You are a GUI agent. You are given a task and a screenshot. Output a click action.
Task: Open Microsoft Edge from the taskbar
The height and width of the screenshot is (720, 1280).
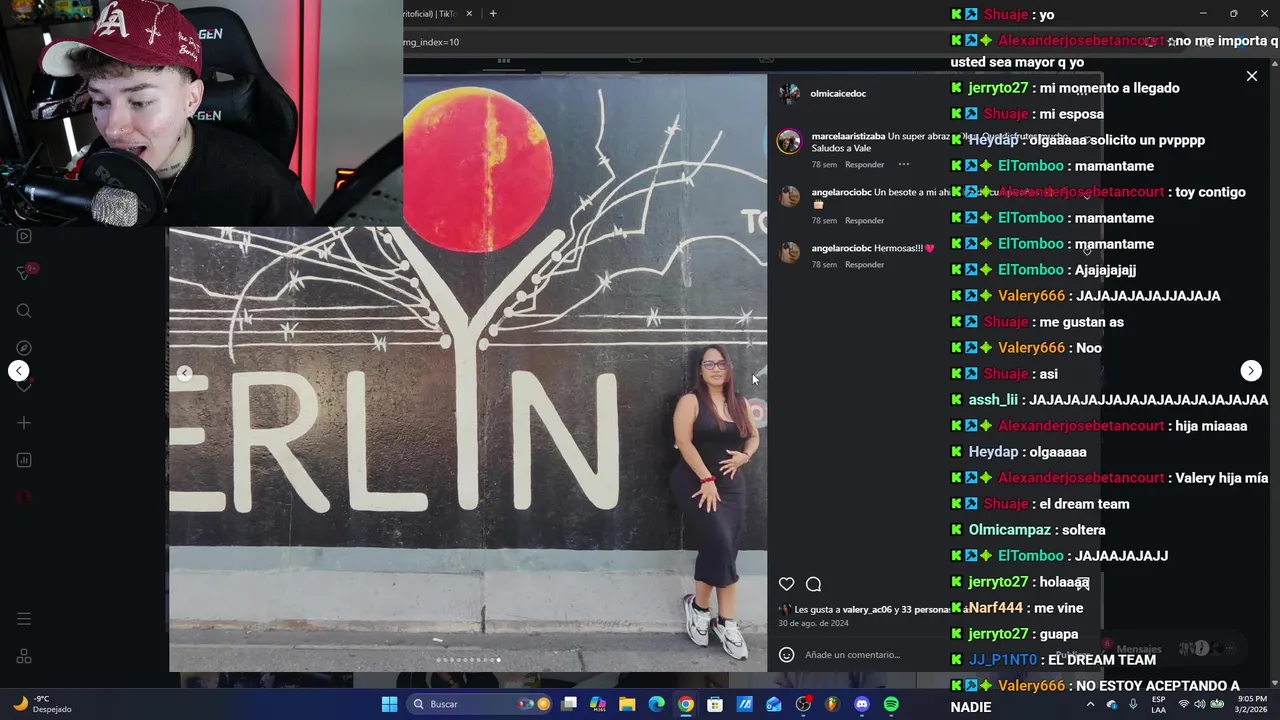656,704
